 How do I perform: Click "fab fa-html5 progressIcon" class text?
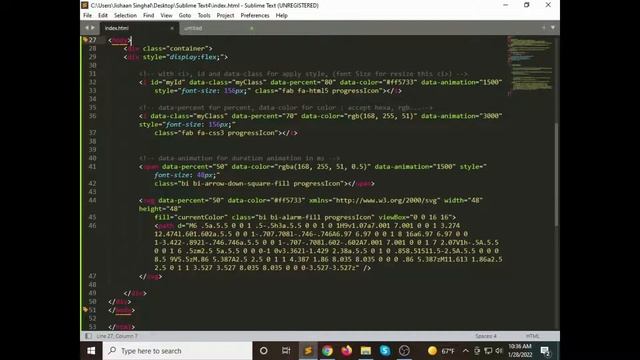click(334, 91)
